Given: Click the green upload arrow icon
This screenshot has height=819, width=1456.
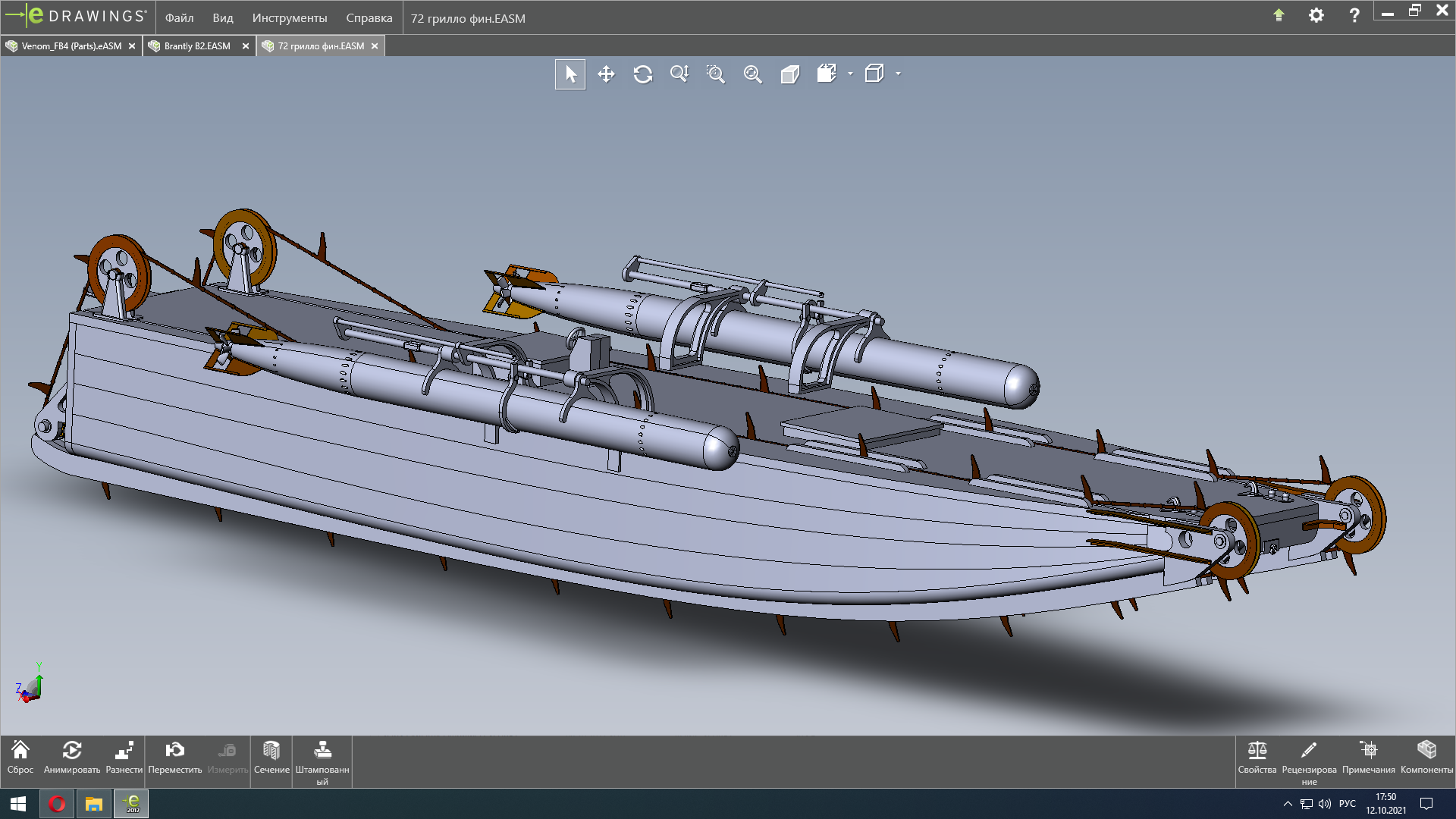Looking at the screenshot, I should click(x=1279, y=15).
